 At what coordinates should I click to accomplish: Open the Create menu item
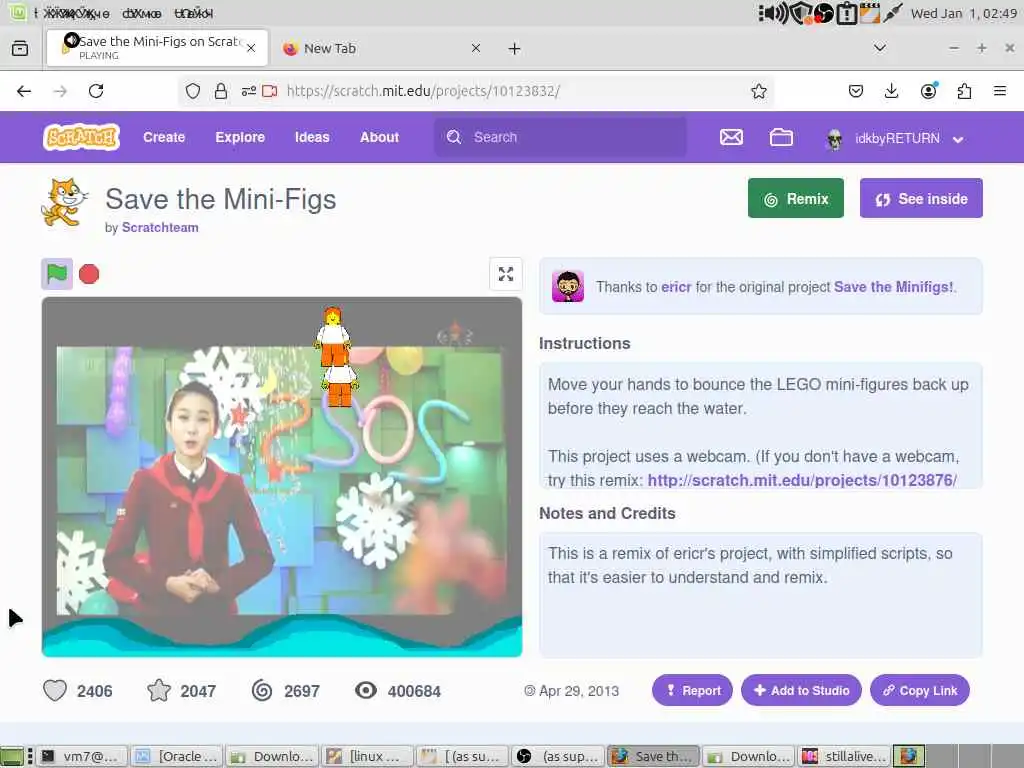164,137
